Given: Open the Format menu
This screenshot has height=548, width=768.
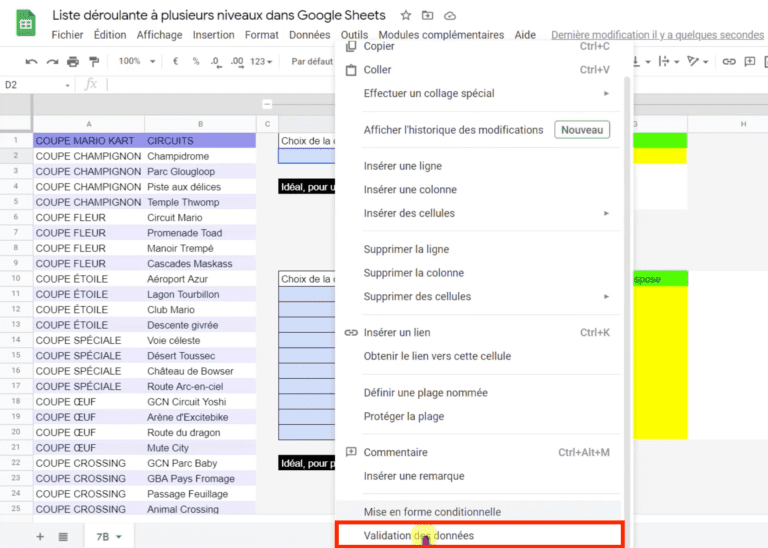Looking at the screenshot, I should (x=262, y=35).
